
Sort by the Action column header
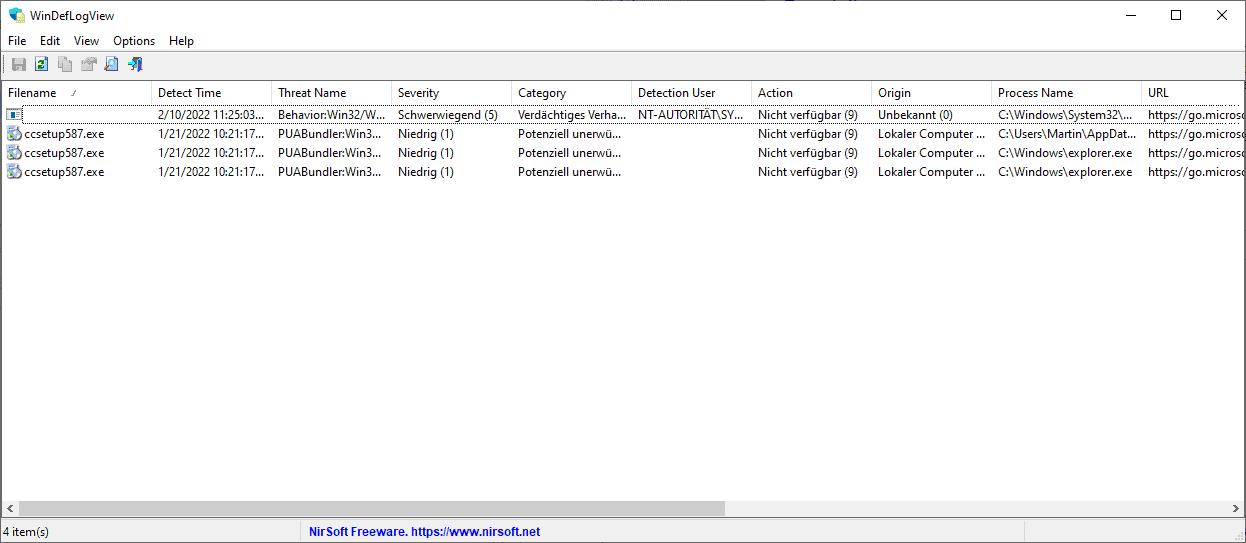pos(812,93)
